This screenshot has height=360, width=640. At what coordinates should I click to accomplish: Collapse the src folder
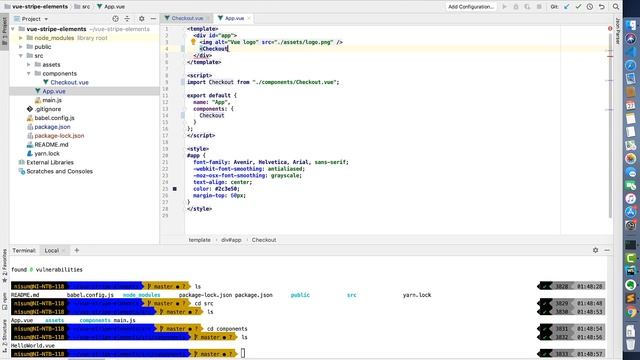[x=21, y=56]
